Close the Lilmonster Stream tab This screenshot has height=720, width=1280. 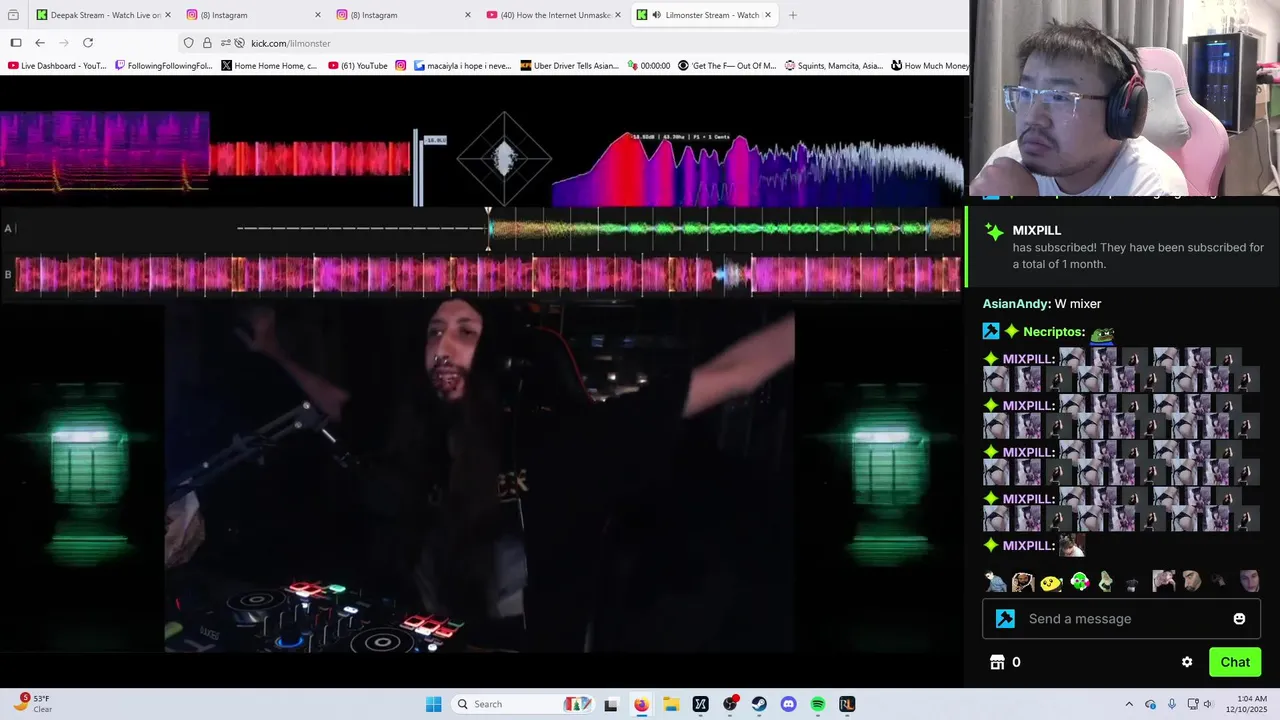click(x=768, y=15)
